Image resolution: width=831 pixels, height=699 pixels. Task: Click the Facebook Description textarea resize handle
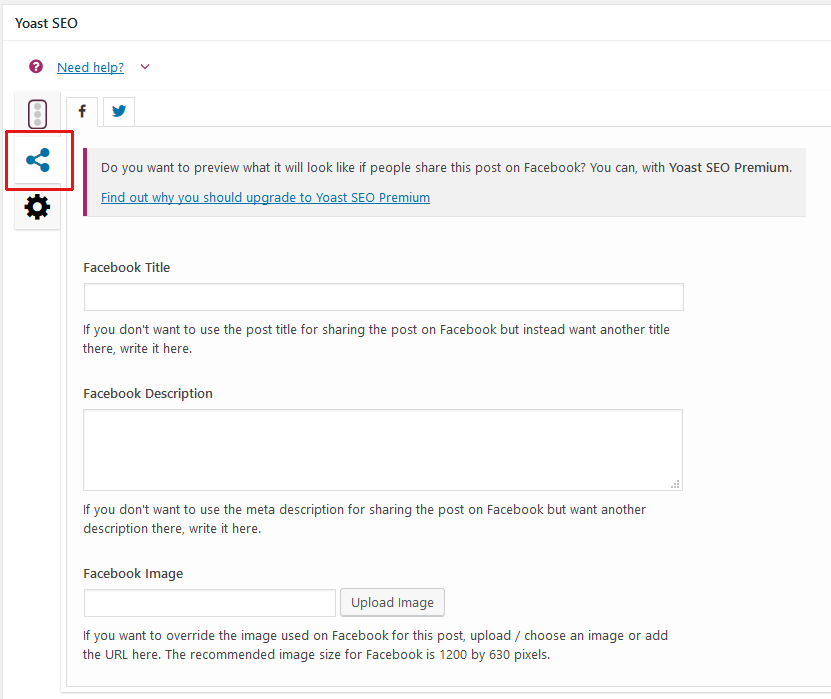[x=676, y=484]
